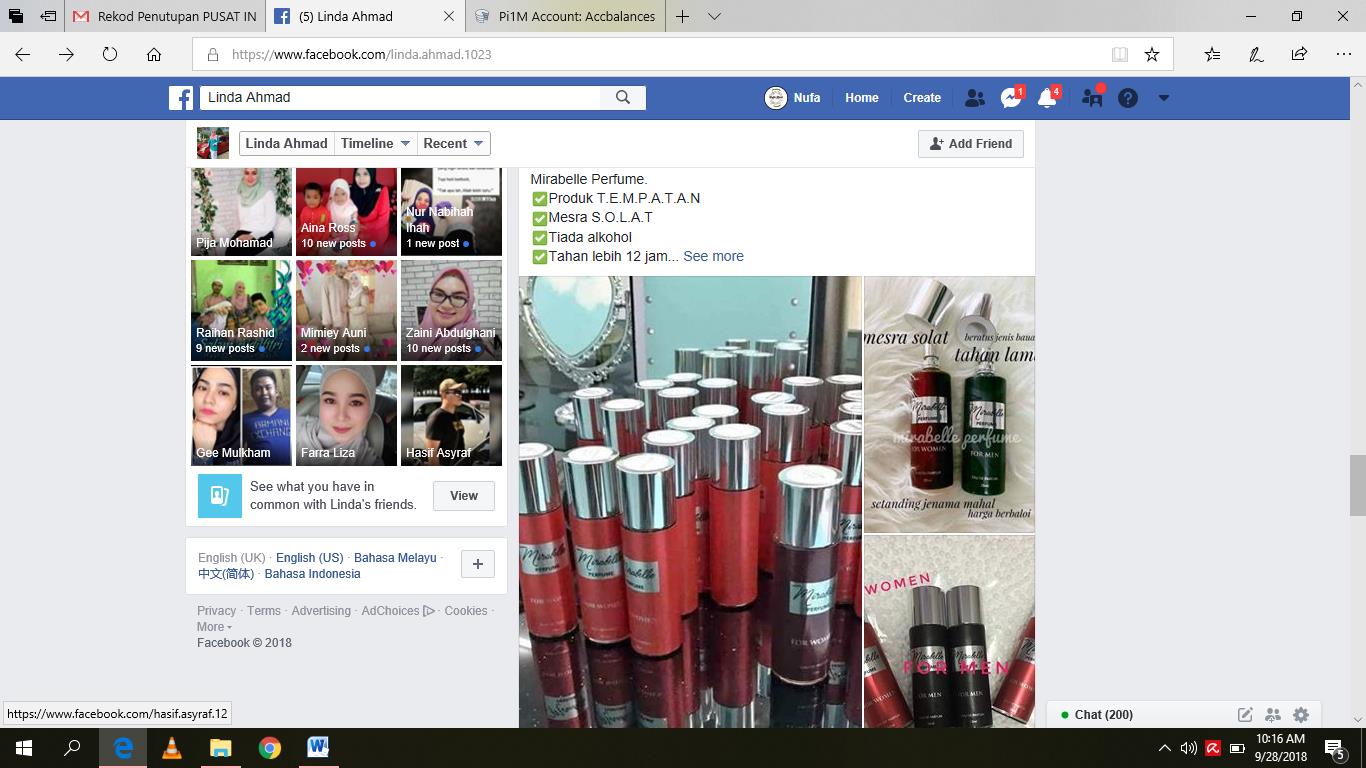Click See more on perfume post

point(713,256)
